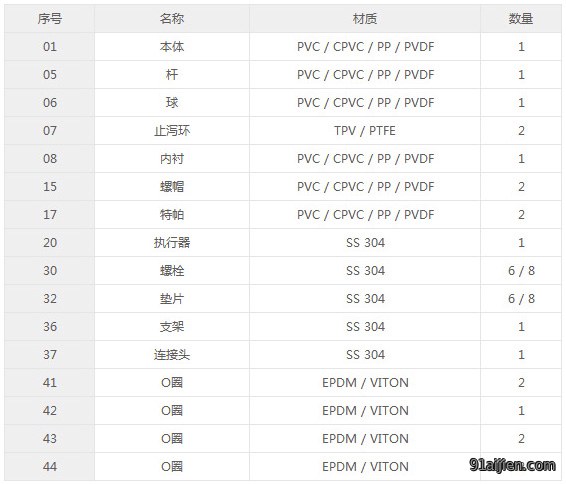The height and width of the screenshot is (484, 566).
Task: Select row number 05 cell
Action: tap(50, 75)
